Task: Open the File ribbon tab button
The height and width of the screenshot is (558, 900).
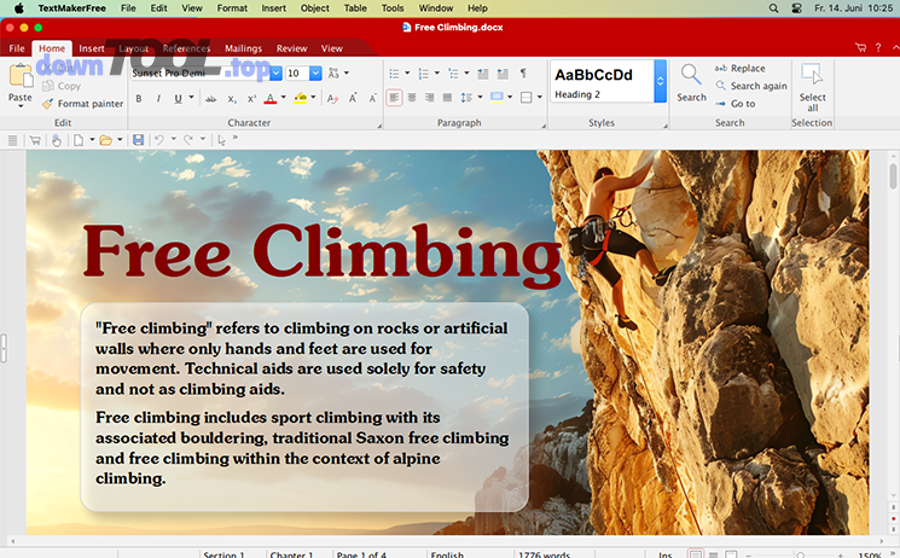Action: pyautogui.click(x=17, y=48)
